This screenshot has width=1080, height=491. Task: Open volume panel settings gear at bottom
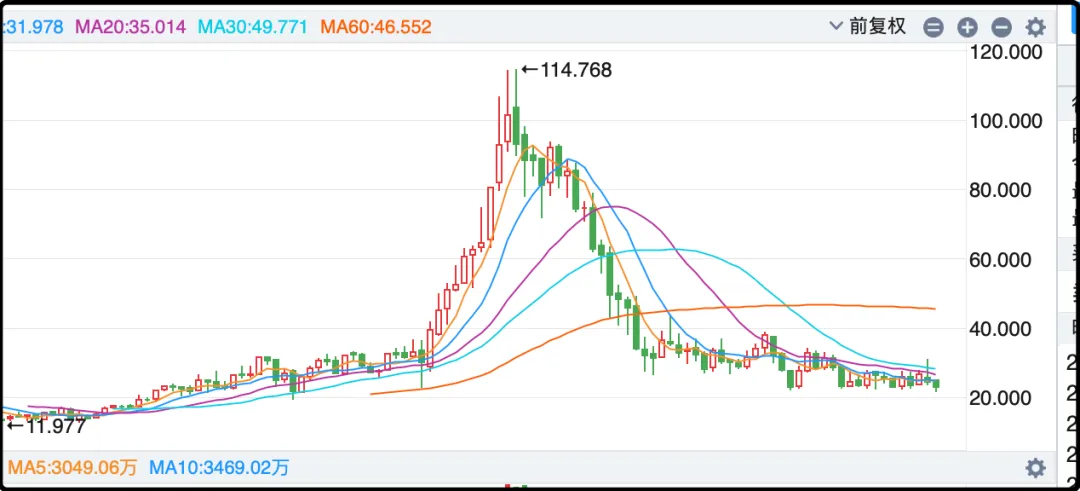[x=1036, y=468]
